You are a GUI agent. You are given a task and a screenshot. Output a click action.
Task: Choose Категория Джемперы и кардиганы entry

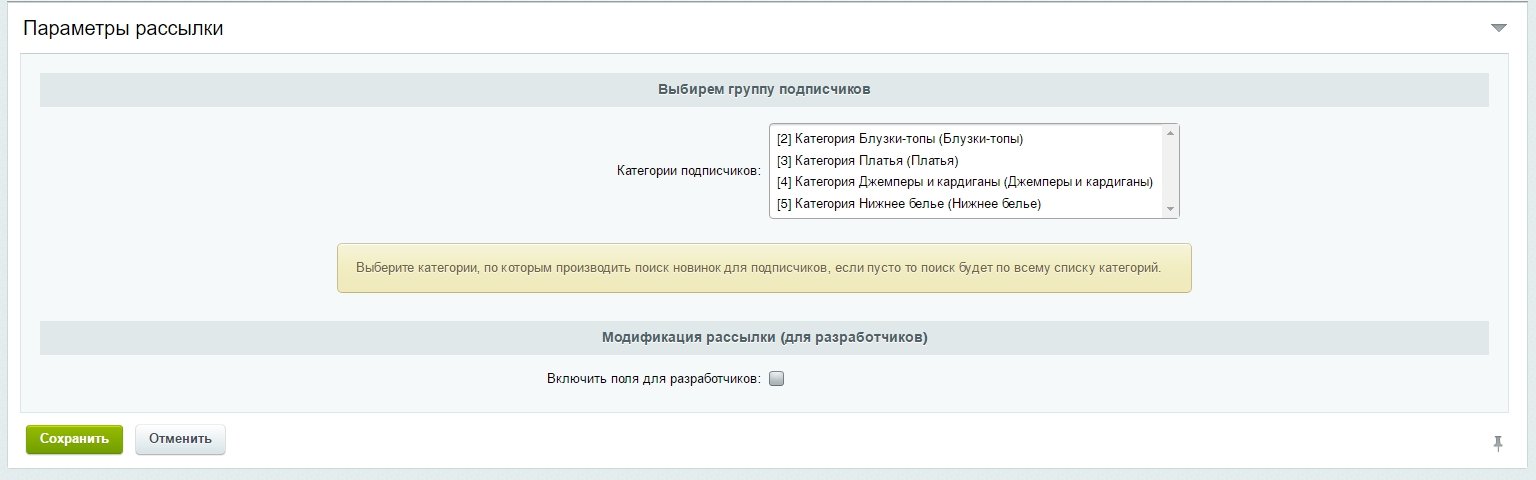click(x=965, y=182)
